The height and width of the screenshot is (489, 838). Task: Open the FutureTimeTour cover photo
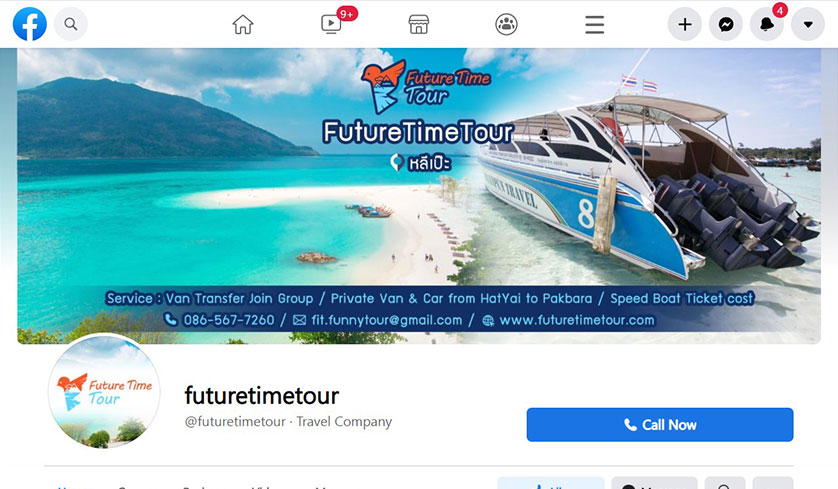pyautogui.click(x=419, y=196)
